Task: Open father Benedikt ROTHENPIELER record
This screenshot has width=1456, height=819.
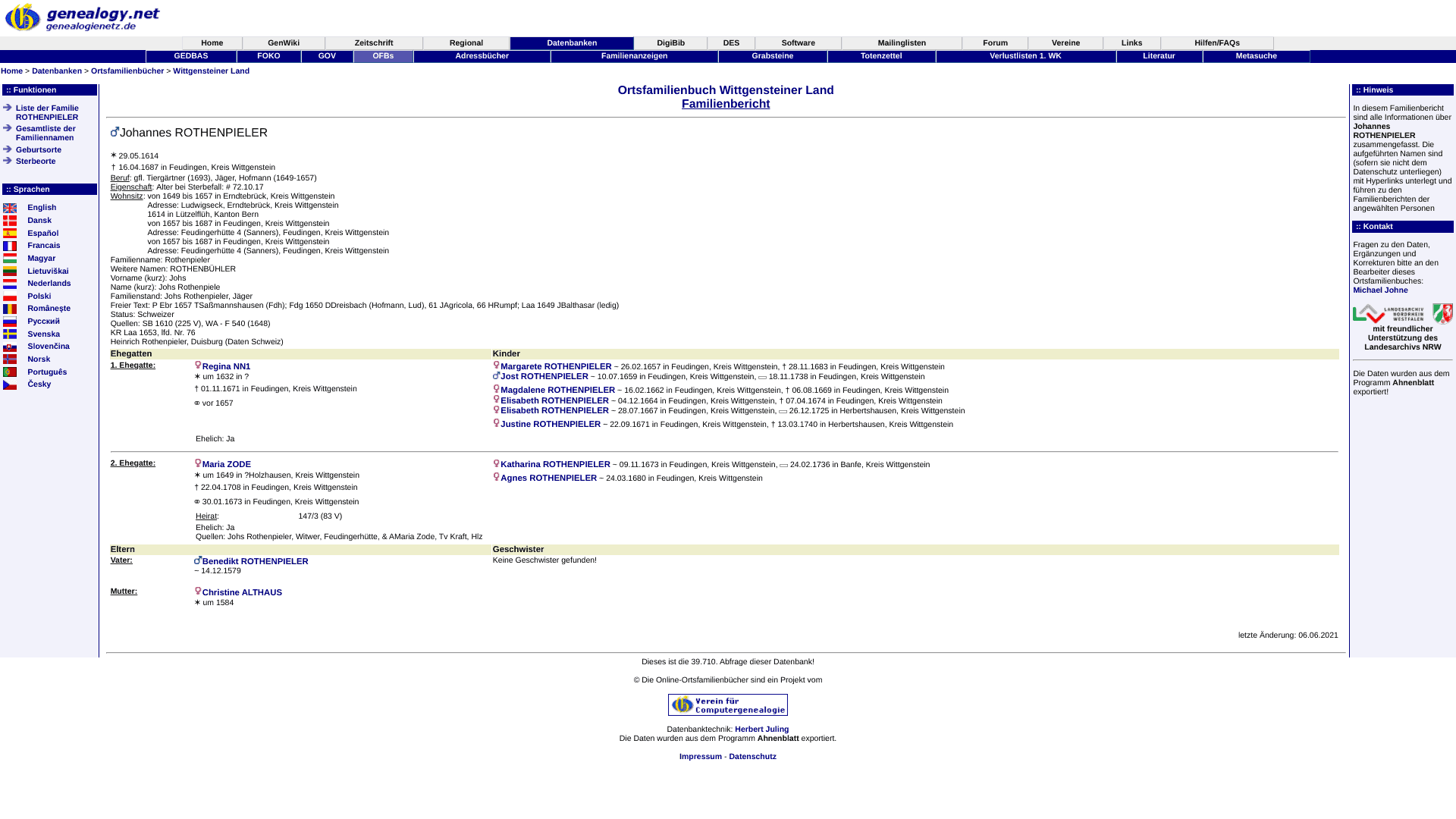Action: tap(256, 562)
